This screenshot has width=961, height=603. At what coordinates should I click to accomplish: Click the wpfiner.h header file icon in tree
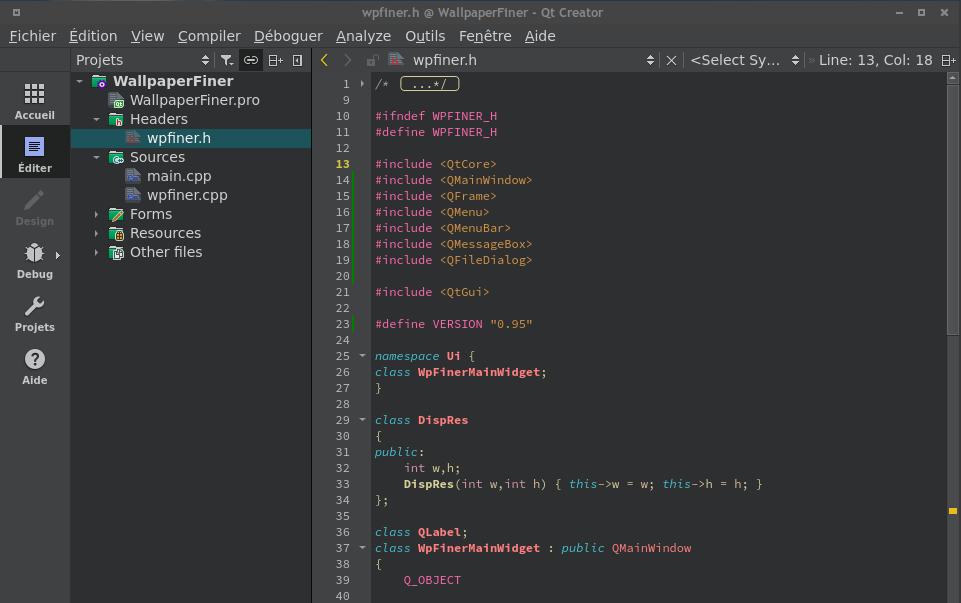[x=133, y=138]
